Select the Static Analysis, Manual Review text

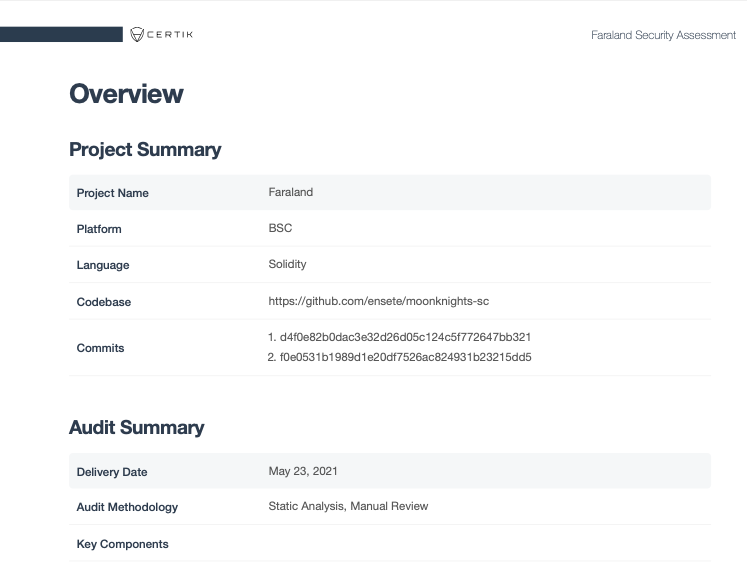click(348, 506)
